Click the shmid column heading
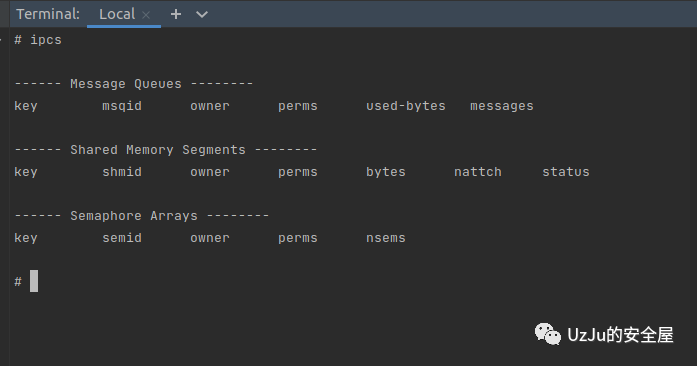The width and height of the screenshot is (697, 366). tap(122, 172)
